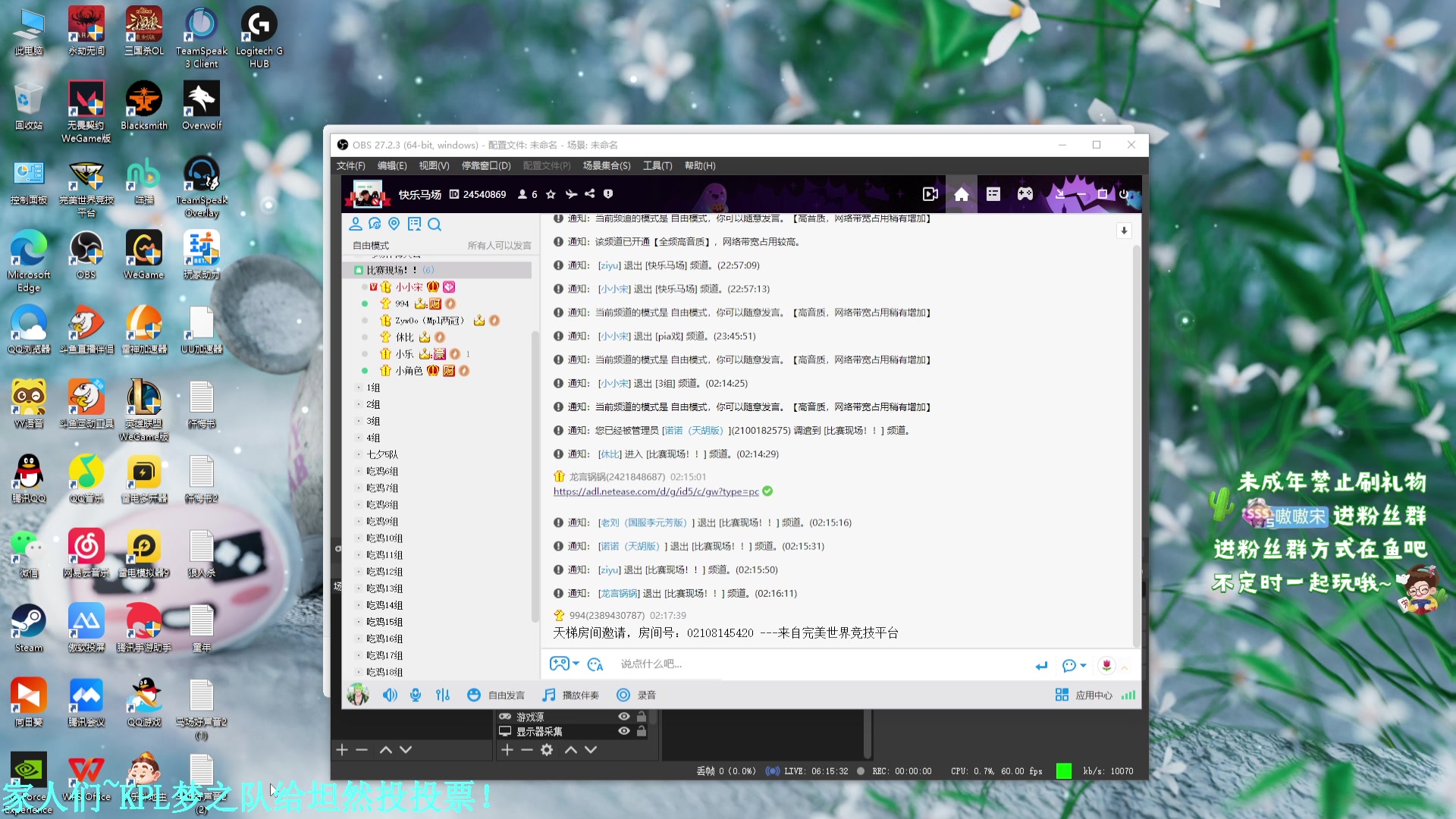
Task: Open the game controller icon in YY header
Action: click(1025, 194)
